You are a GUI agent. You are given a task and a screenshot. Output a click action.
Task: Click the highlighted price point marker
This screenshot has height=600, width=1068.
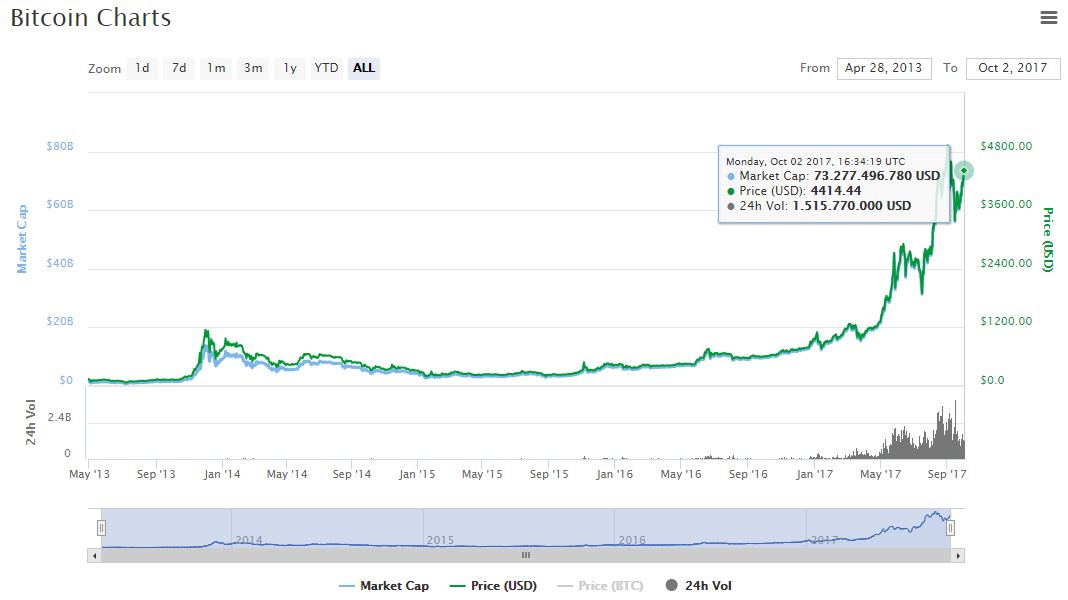point(964,171)
